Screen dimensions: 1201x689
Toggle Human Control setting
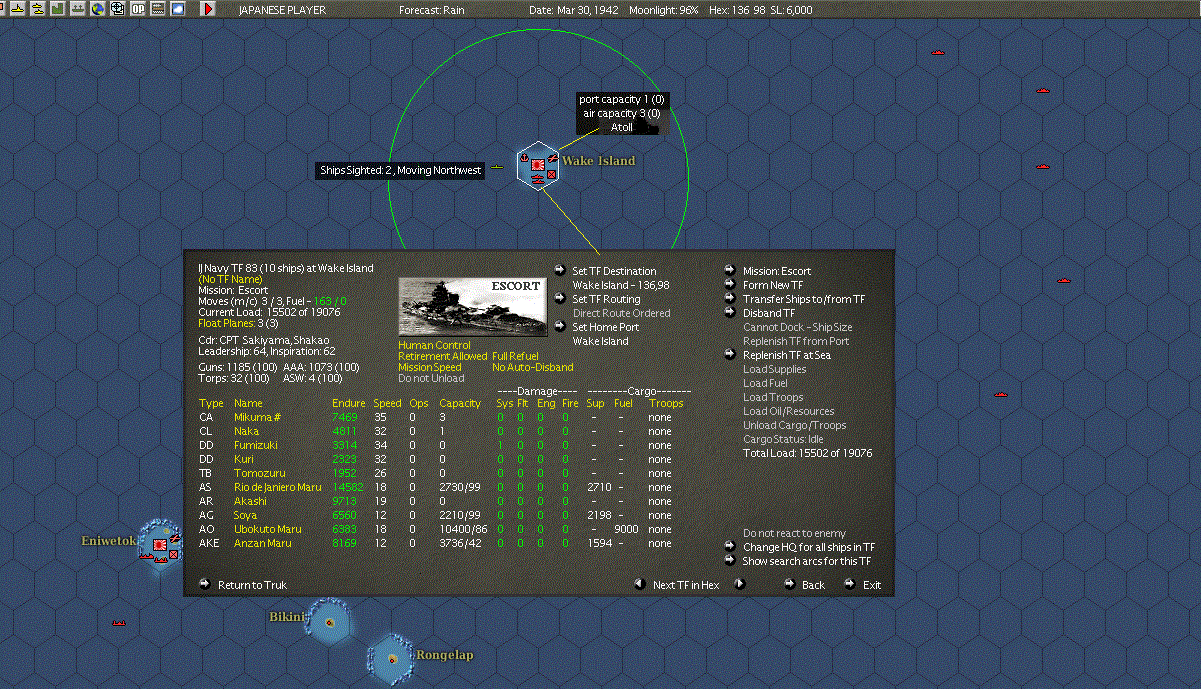(x=434, y=345)
